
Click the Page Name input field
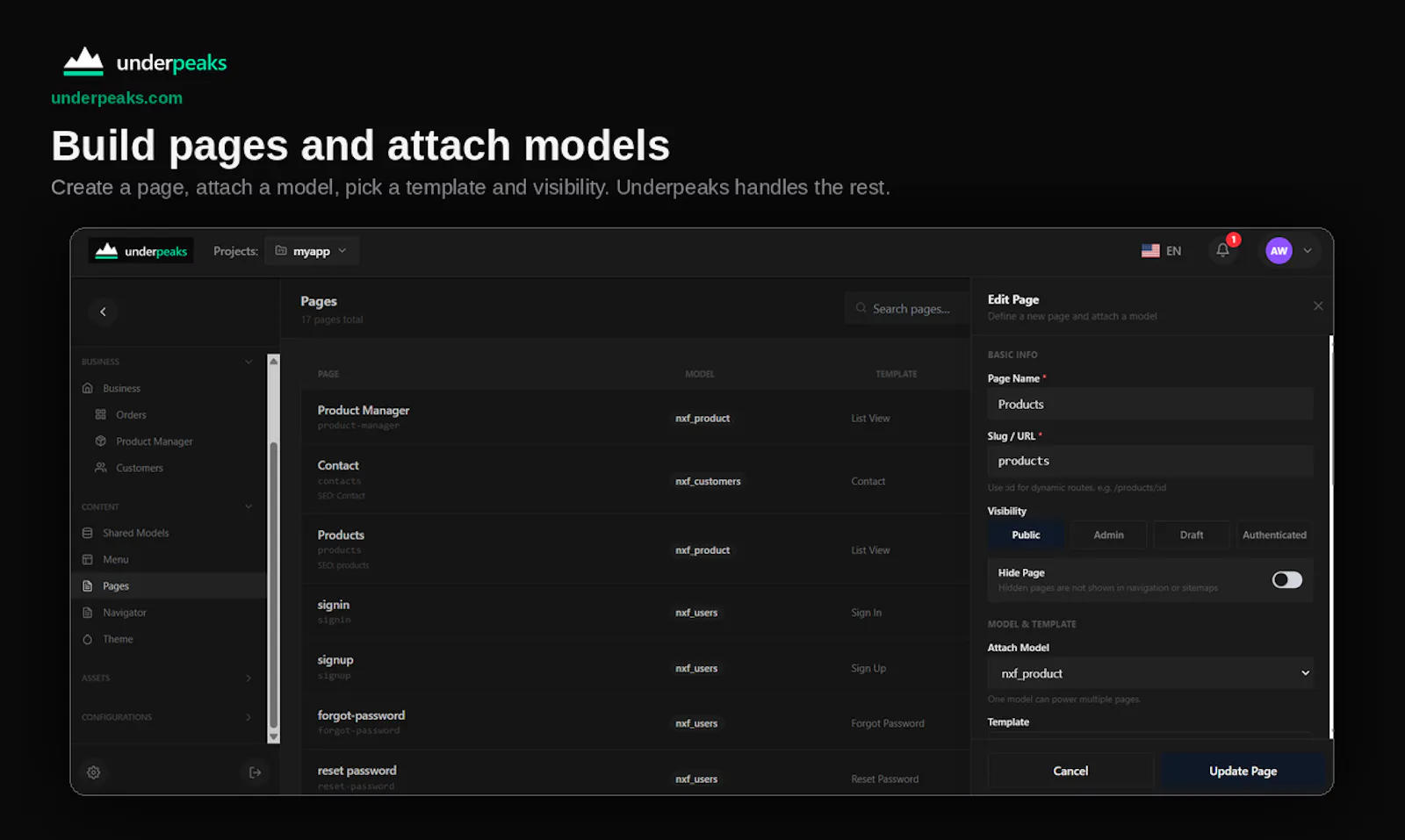(1150, 404)
